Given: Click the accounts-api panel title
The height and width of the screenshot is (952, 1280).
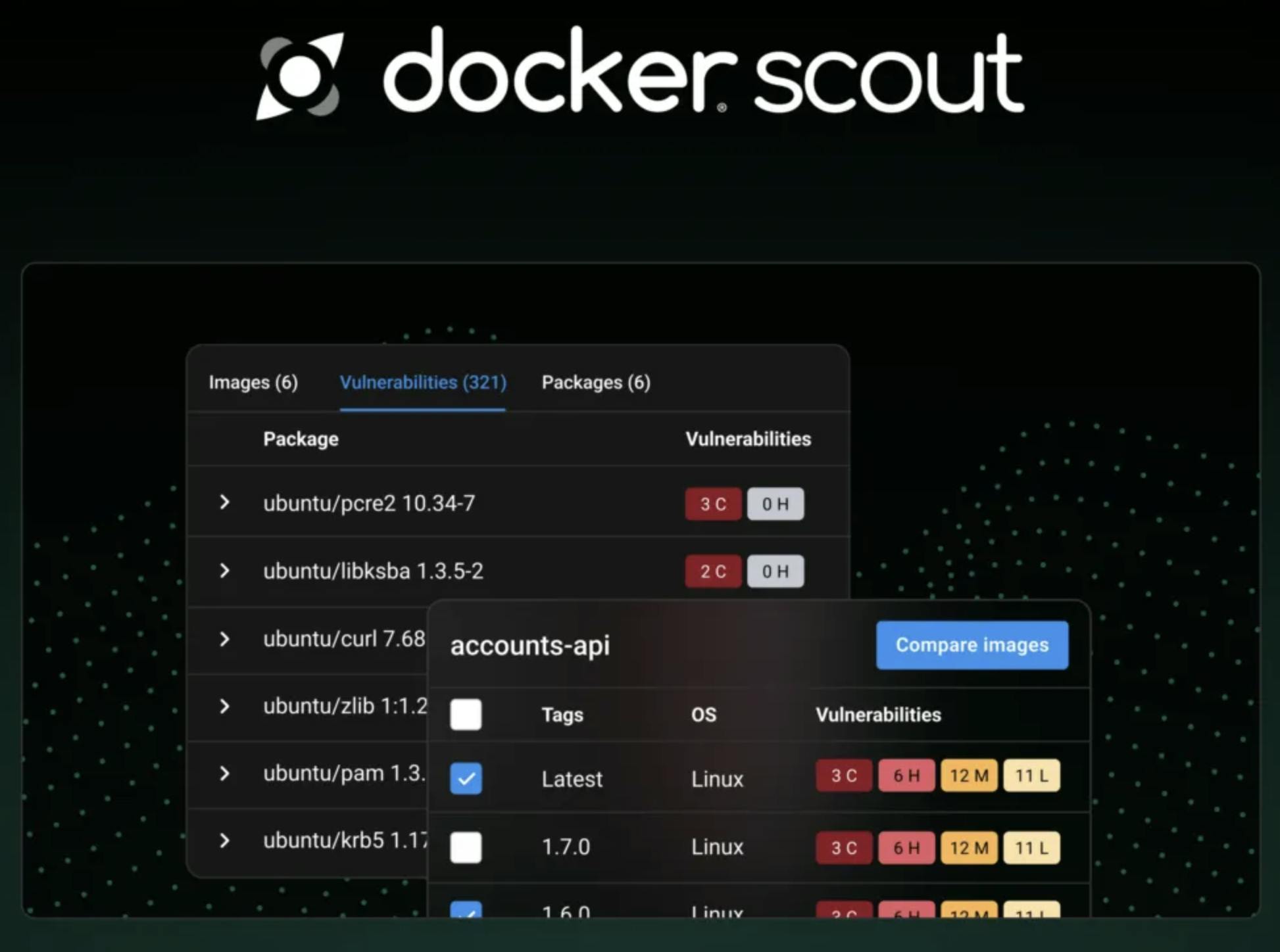Looking at the screenshot, I should (529, 646).
